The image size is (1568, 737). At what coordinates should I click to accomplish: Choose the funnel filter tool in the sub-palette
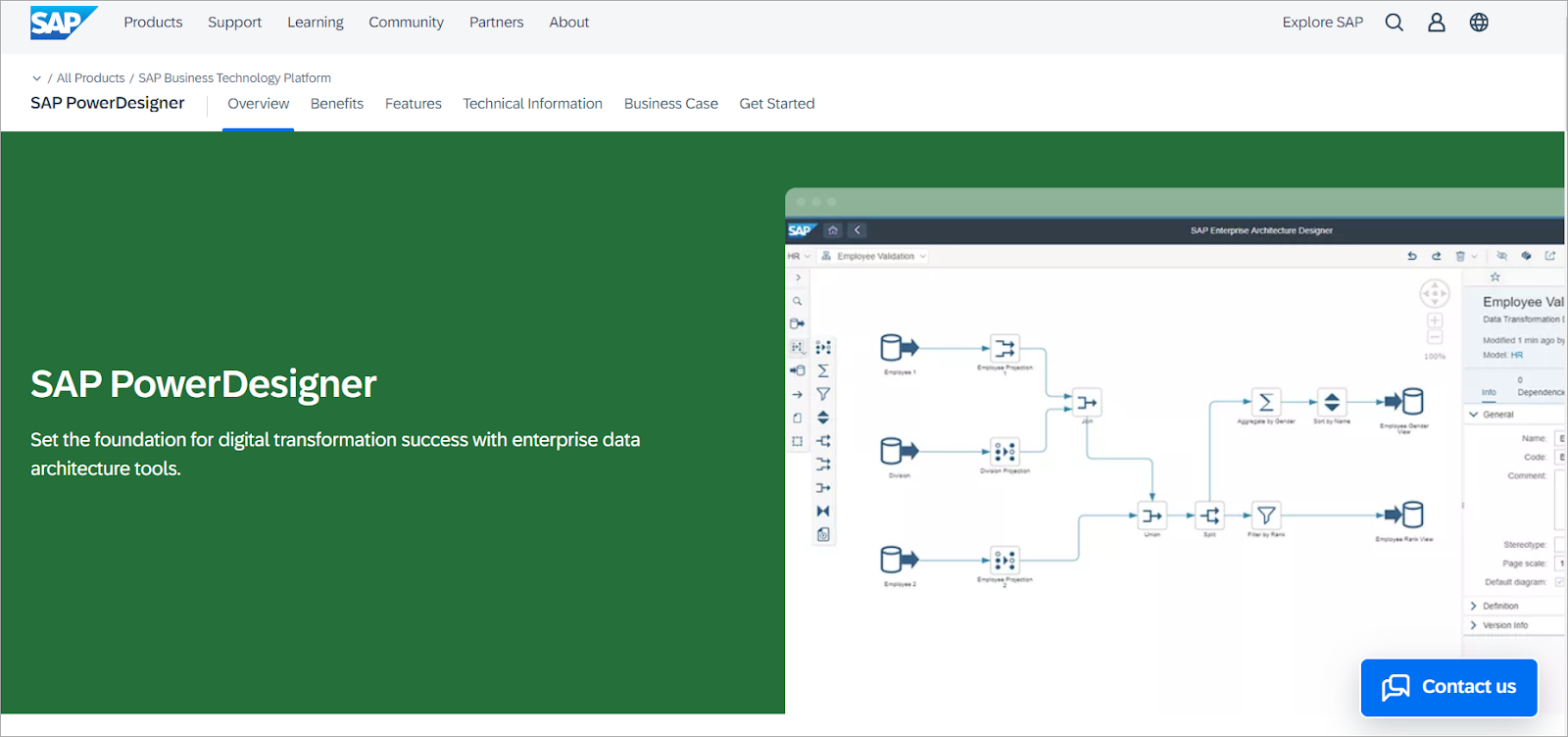point(823,394)
